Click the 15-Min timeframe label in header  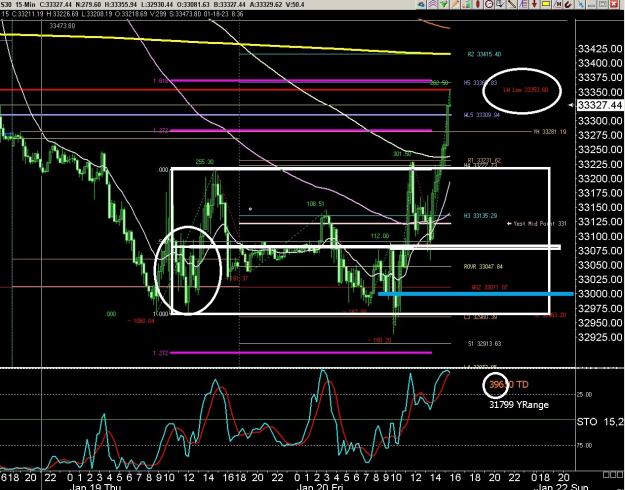(27, 5)
